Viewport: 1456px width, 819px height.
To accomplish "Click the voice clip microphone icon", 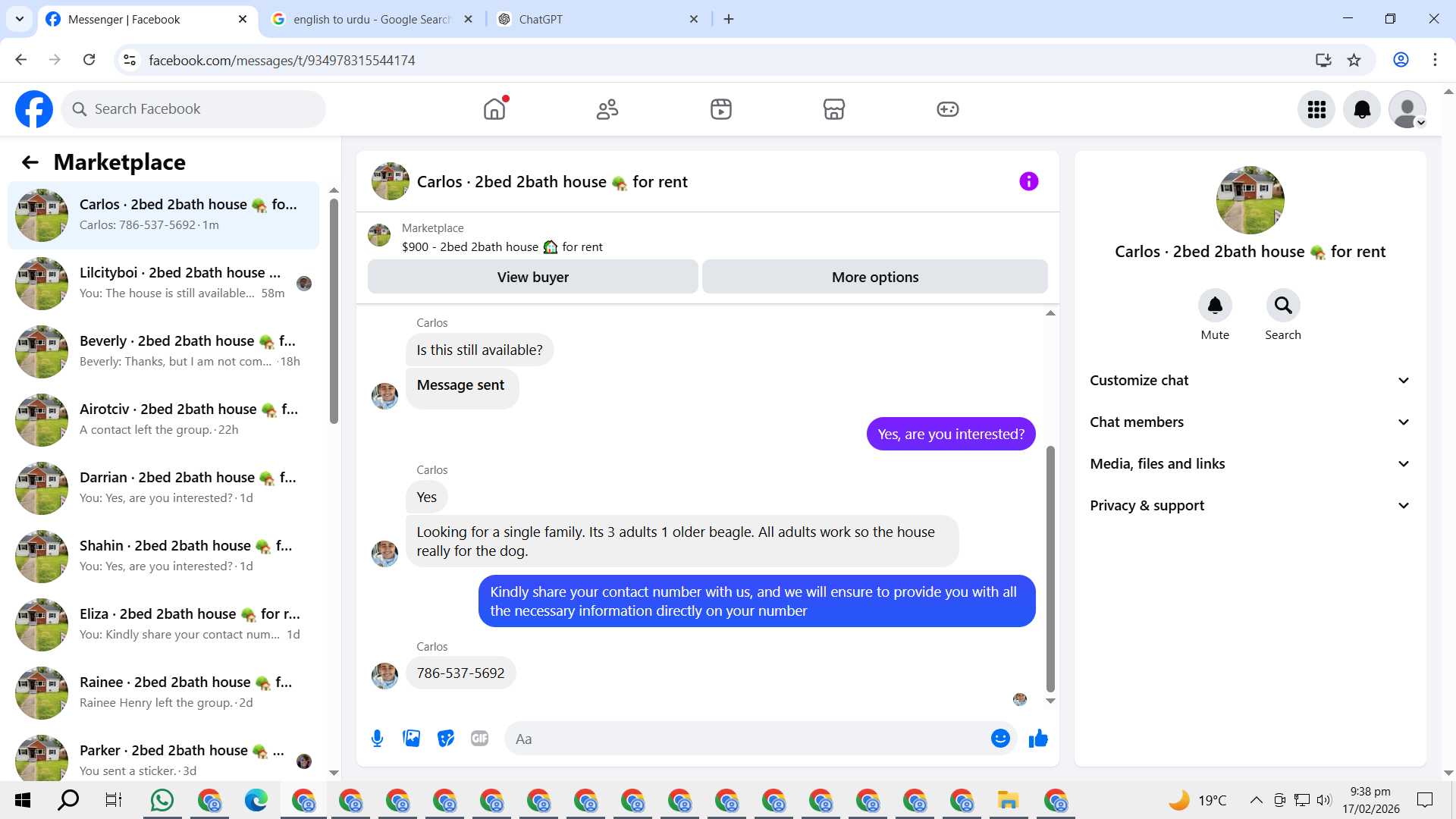I will (377, 739).
